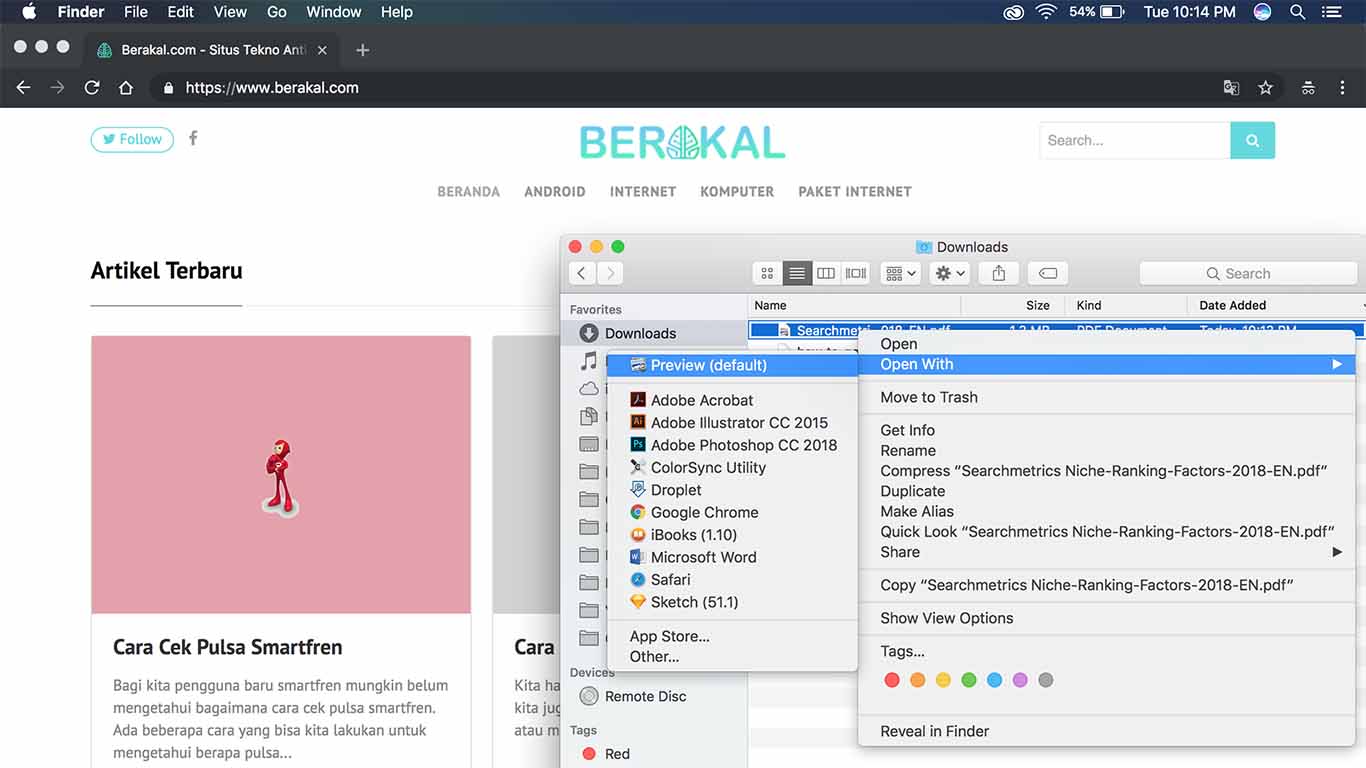Viewport: 1366px width, 768px height.
Task: Select Remote Disc in Finder sidebar
Action: point(645,696)
